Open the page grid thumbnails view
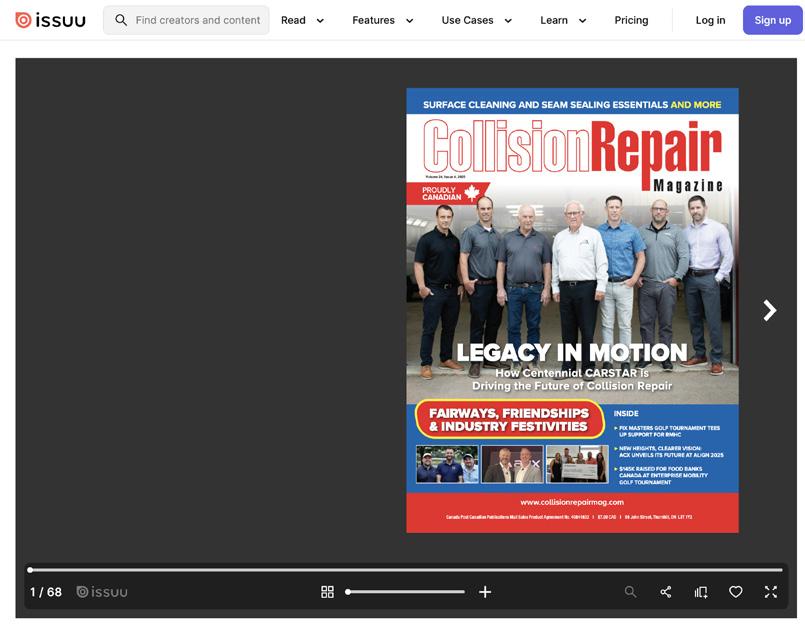This screenshot has height=625, width=805. (x=328, y=592)
